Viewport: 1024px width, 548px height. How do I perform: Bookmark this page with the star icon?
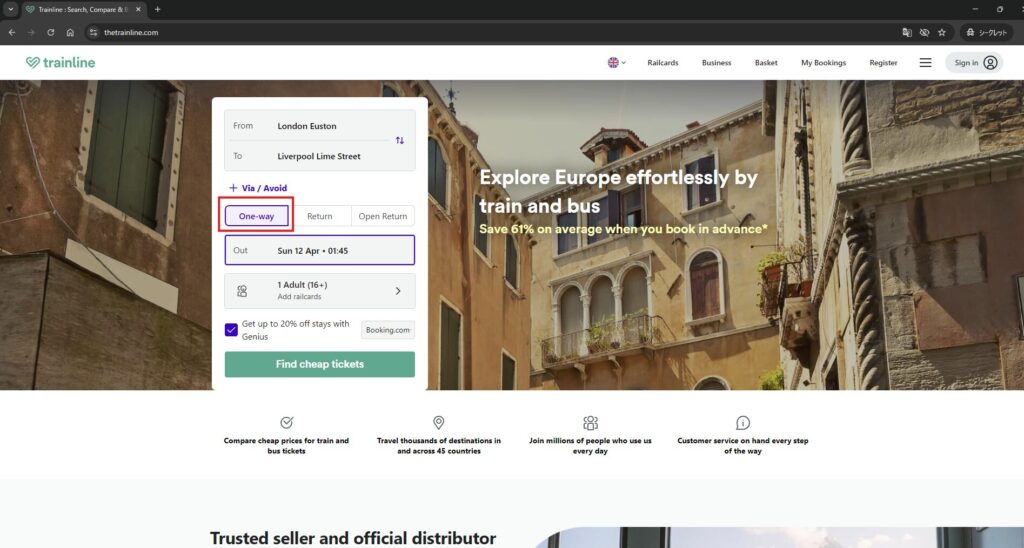click(942, 32)
